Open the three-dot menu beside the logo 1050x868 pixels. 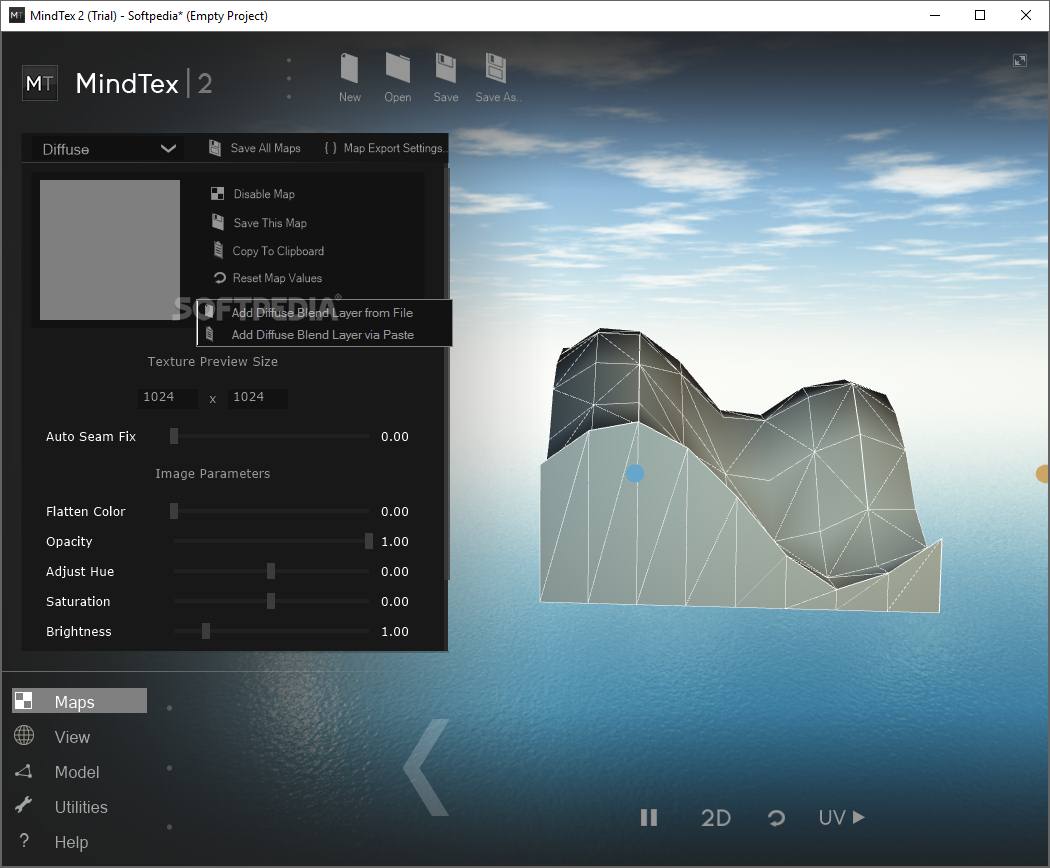click(x=289, y=78)
